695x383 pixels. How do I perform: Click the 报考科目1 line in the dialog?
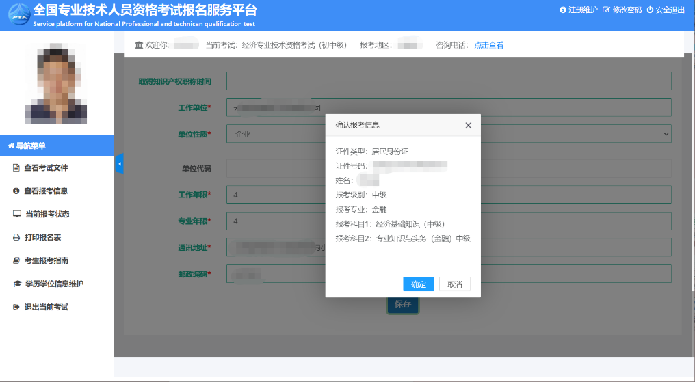pyautogui.click(x=390, y=224)
